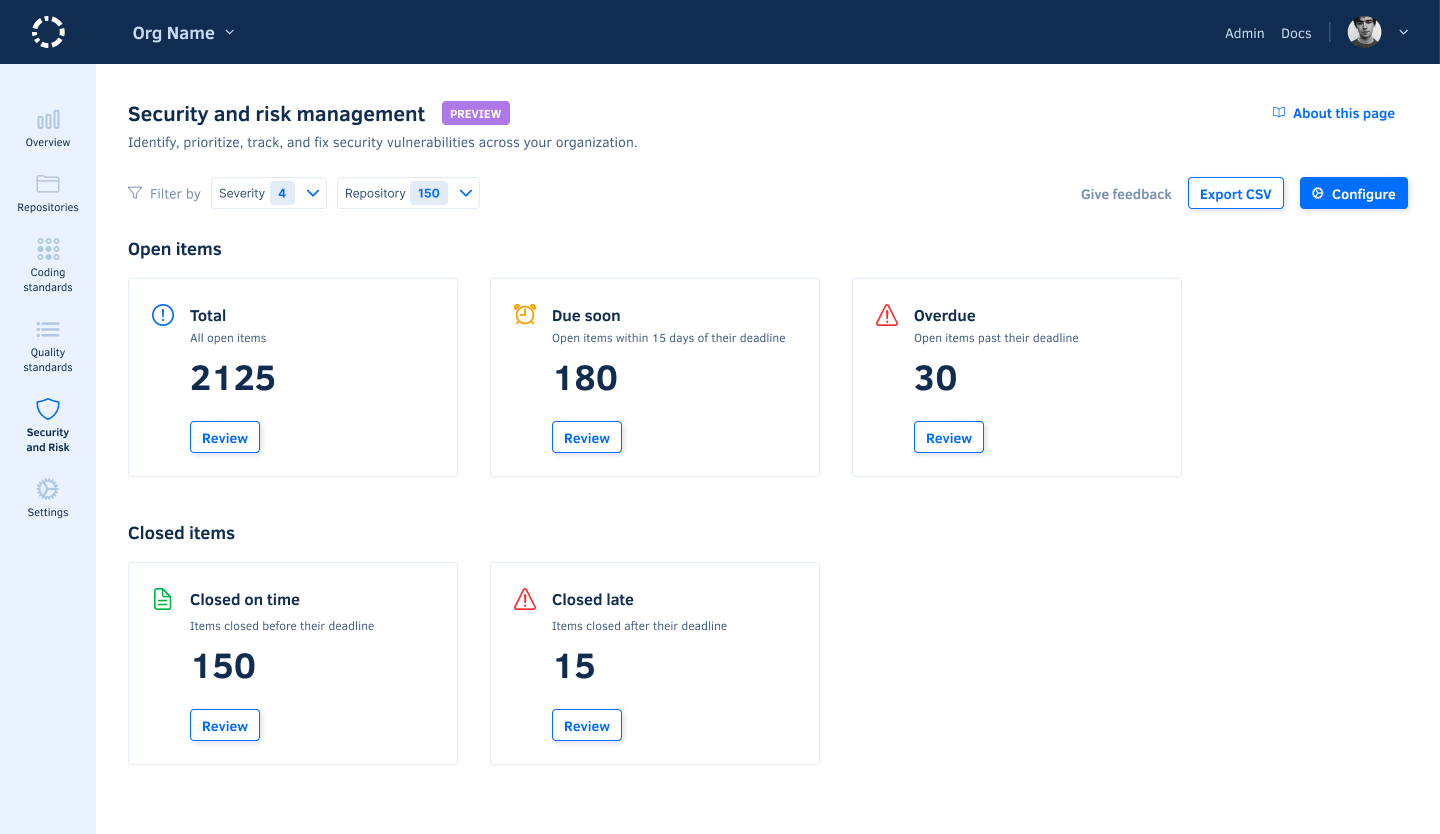Open Settings via the gear icon
Viewport: 1440px width, 834px height.
[47, 489]
